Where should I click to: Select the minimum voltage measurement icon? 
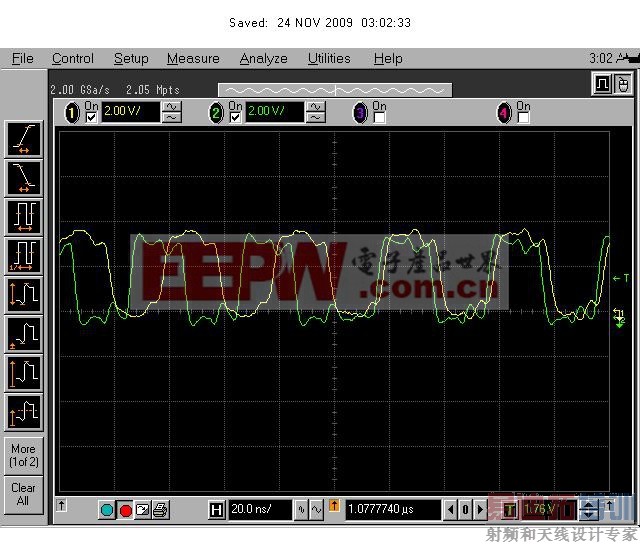24,334
